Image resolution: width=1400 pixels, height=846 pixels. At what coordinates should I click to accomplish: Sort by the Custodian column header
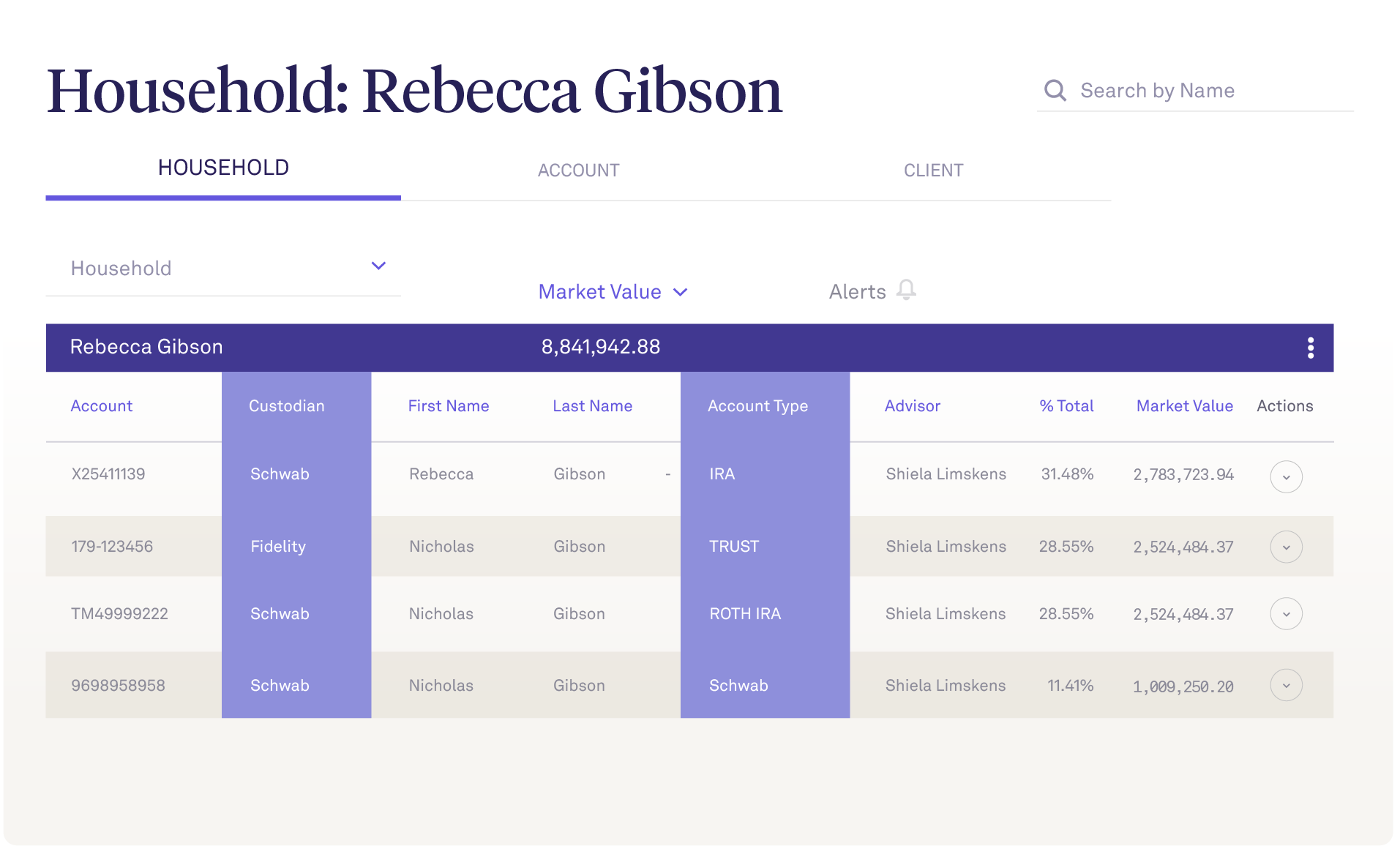286,406
